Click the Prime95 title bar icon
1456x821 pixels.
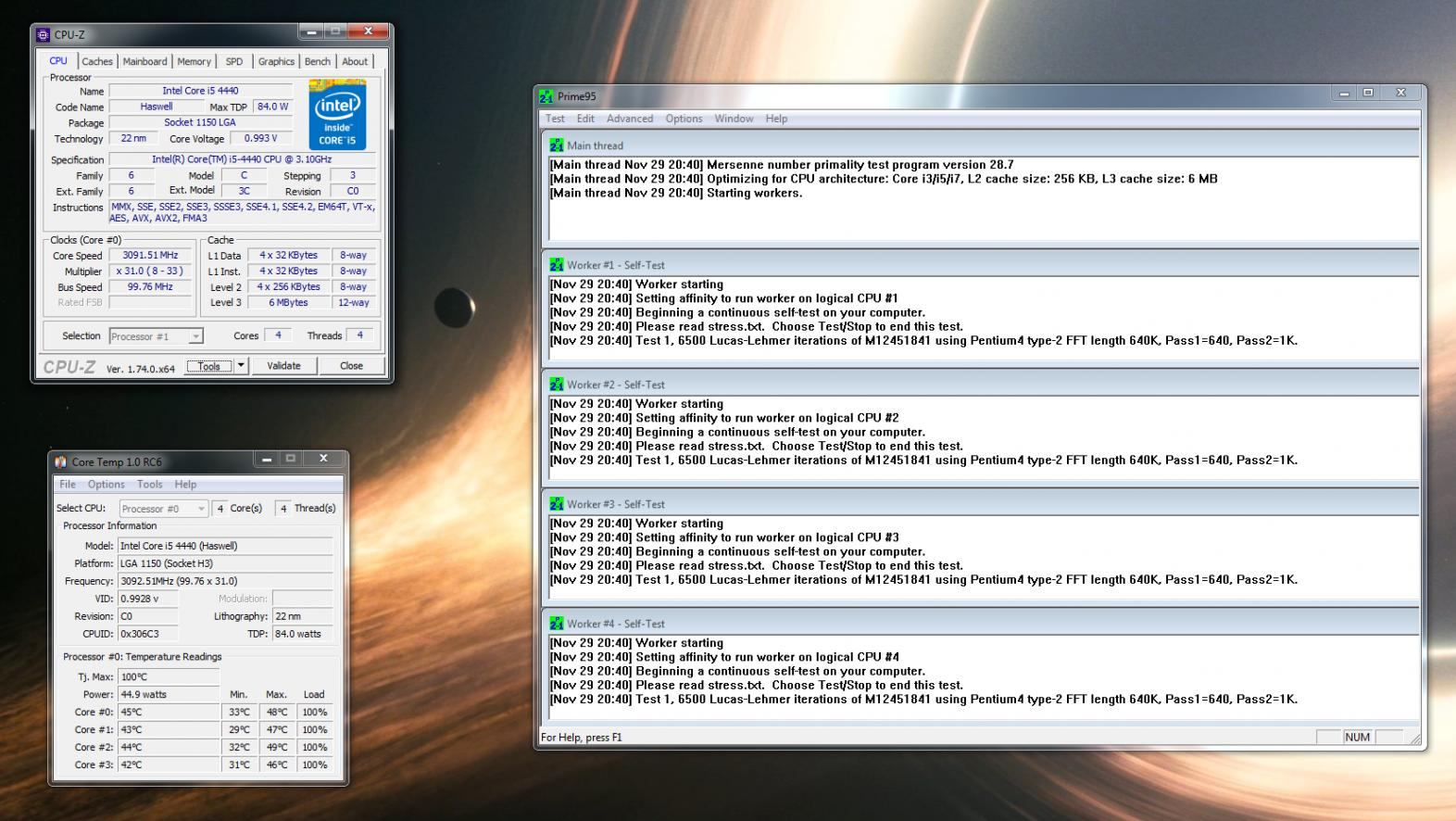(546, 95)
